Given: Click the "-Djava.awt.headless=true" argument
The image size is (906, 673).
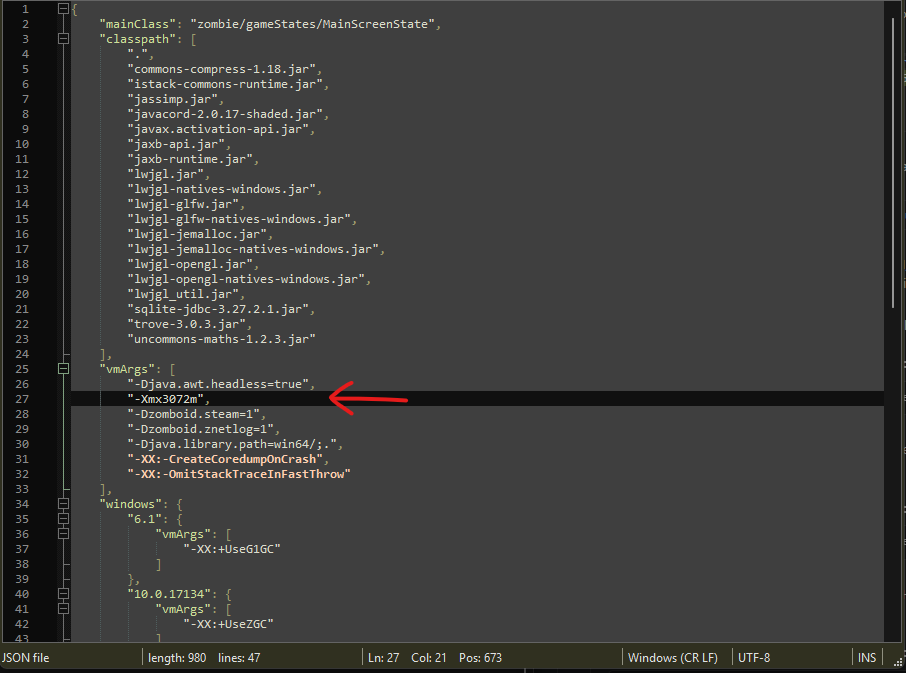Looking at the screenshot, I should 218,384.
